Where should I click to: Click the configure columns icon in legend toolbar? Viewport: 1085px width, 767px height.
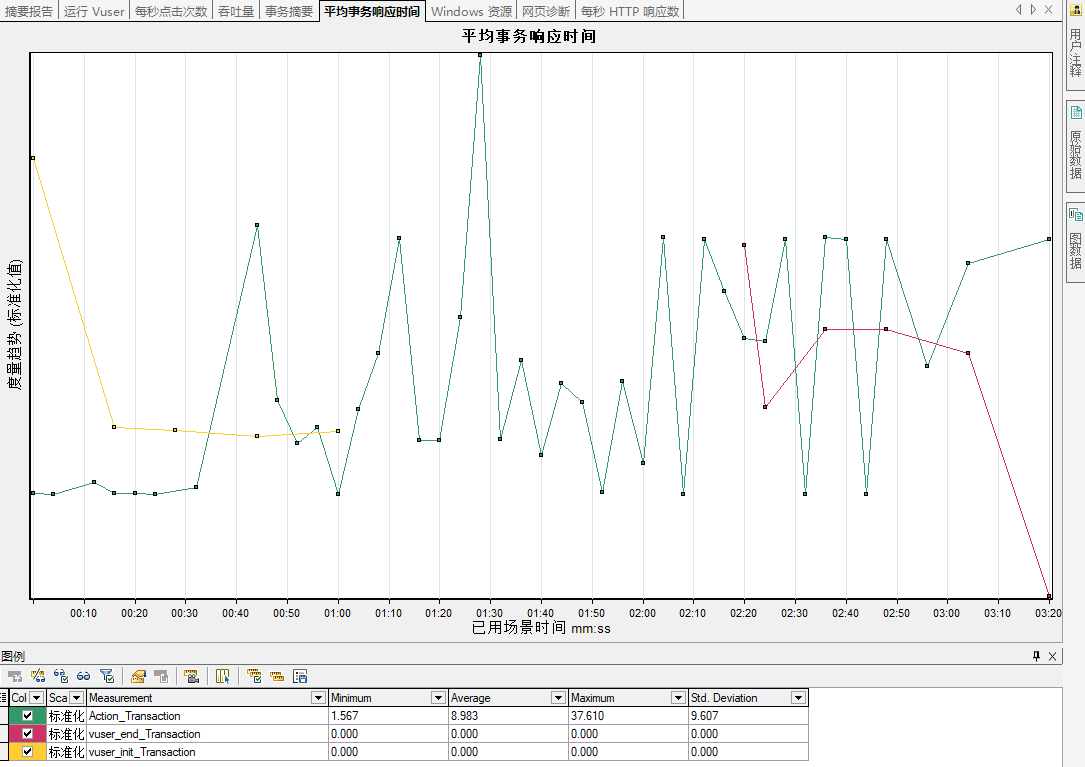pyautogui.click(x=222, y=676)
